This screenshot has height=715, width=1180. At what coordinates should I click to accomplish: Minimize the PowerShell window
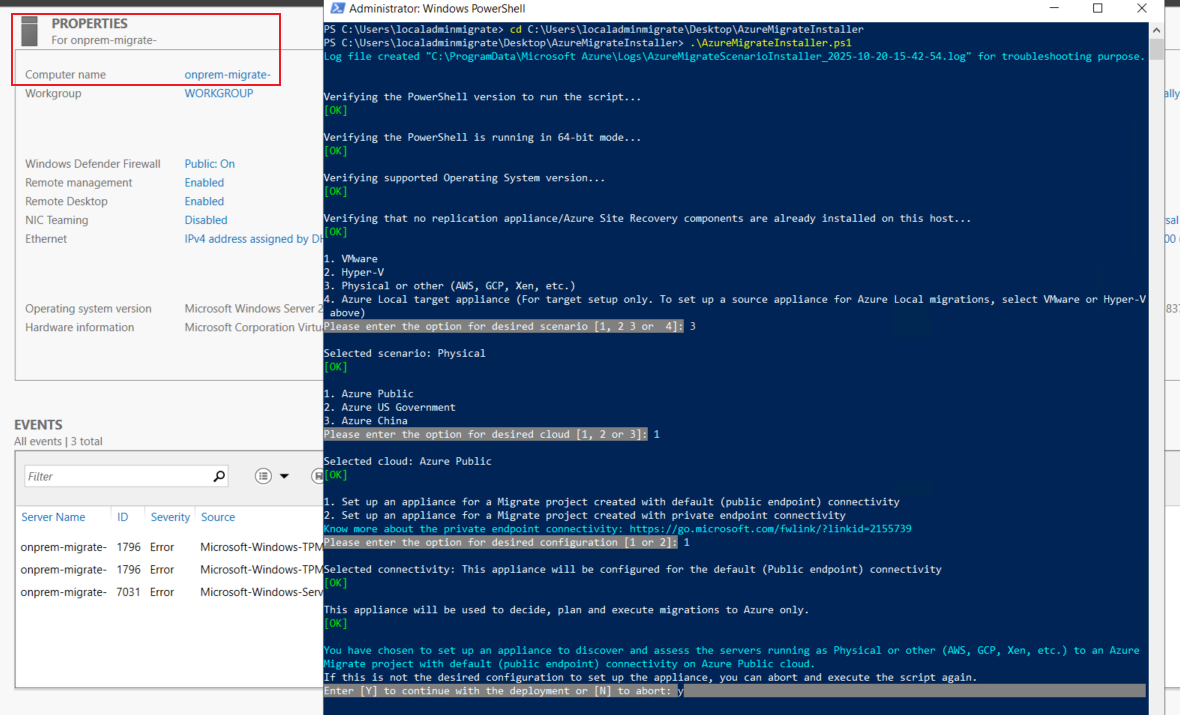pyautogui.click(x=1053, y=9)
